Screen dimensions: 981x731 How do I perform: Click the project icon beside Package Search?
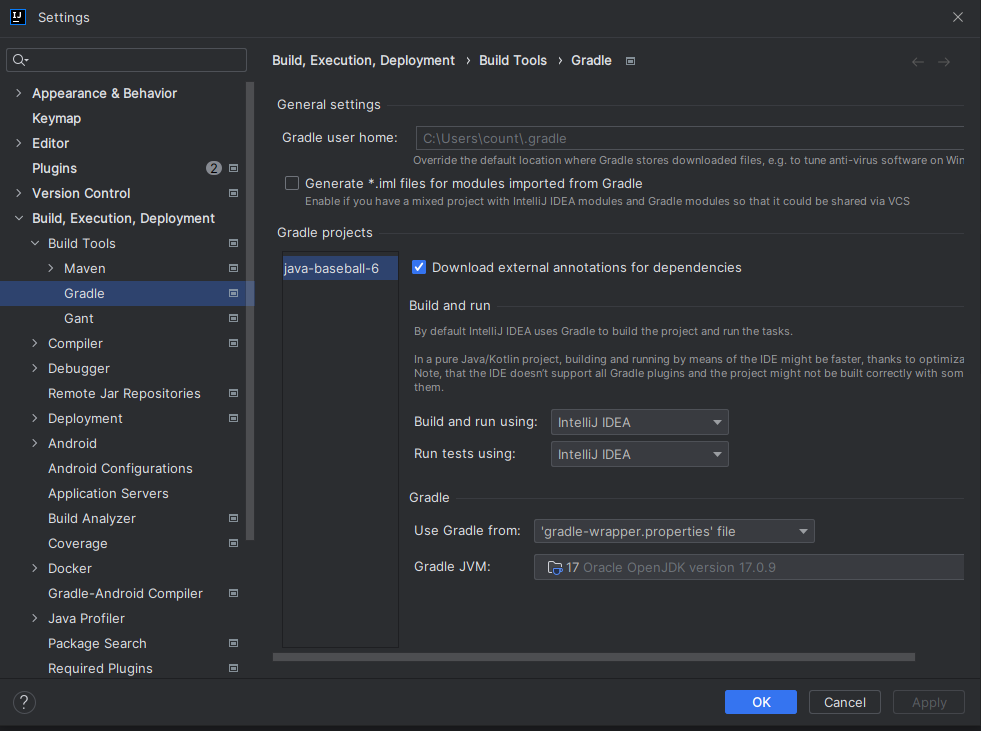pyautogui.click(x=233, y=643)
